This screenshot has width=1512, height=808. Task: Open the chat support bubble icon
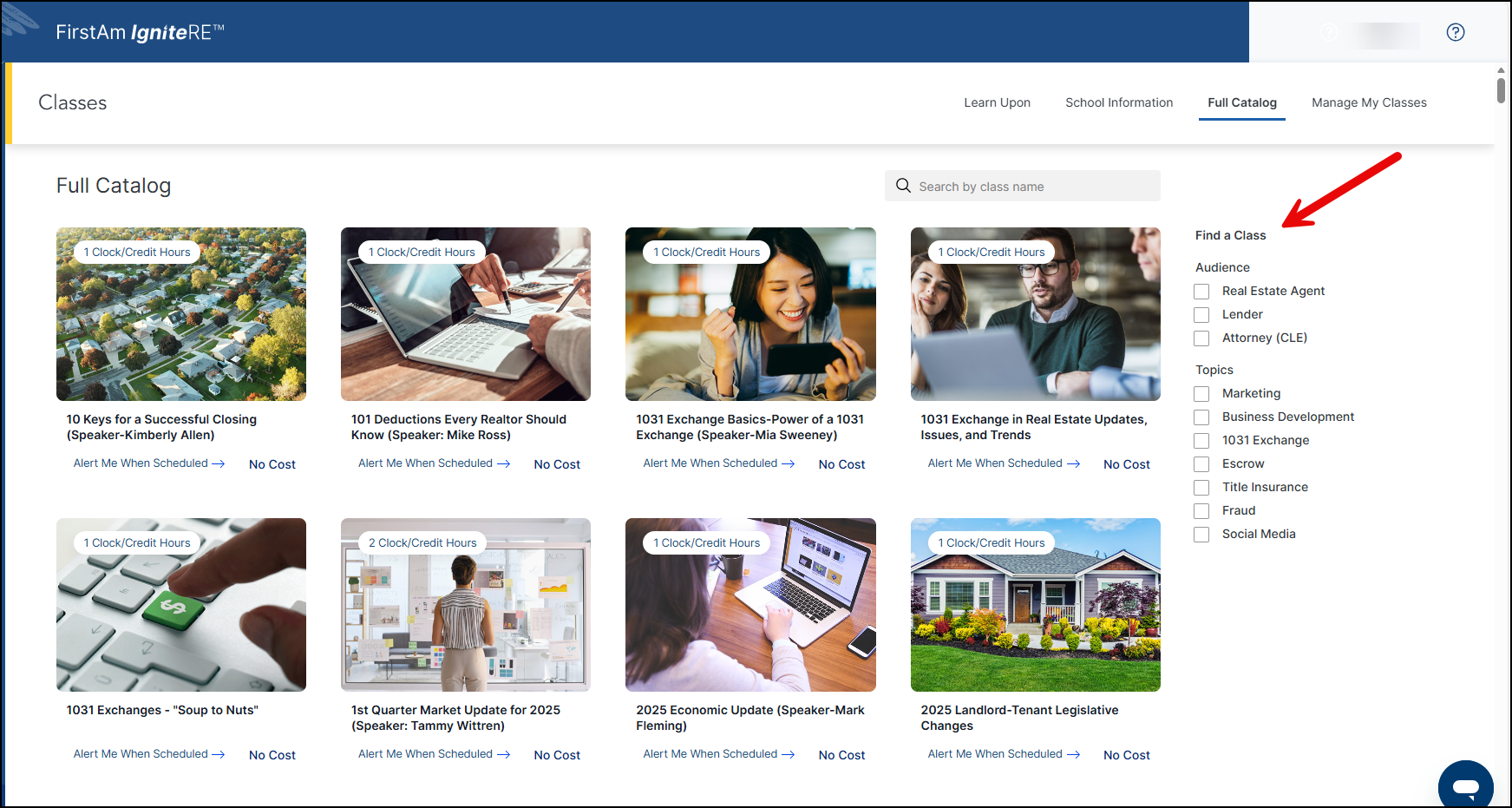[1465, 786]
